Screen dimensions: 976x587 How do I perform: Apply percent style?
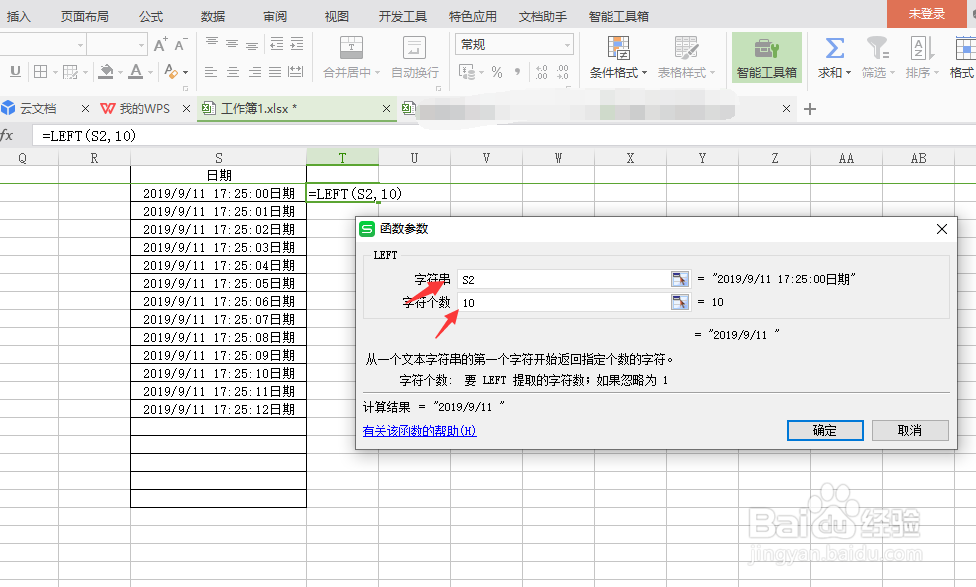pos(497,72)
